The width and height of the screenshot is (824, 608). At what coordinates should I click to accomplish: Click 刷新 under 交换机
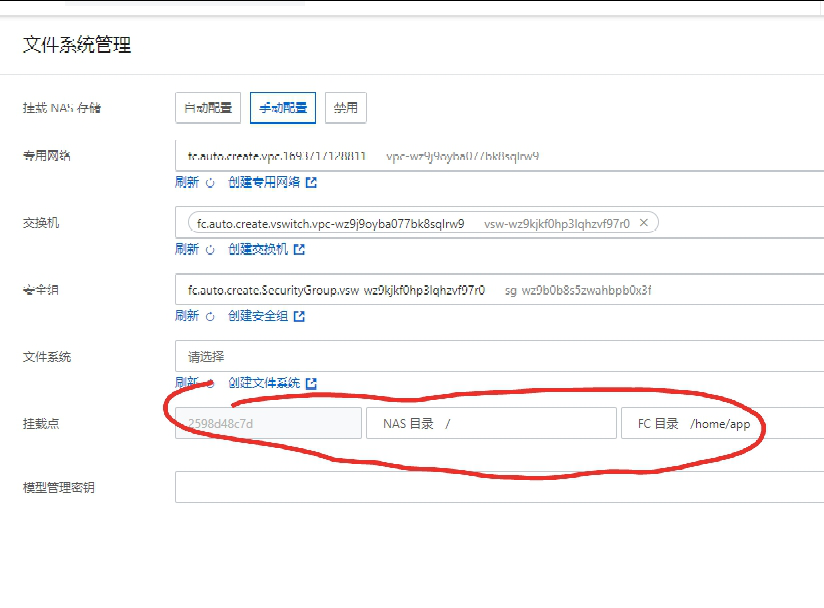(187, 249)
